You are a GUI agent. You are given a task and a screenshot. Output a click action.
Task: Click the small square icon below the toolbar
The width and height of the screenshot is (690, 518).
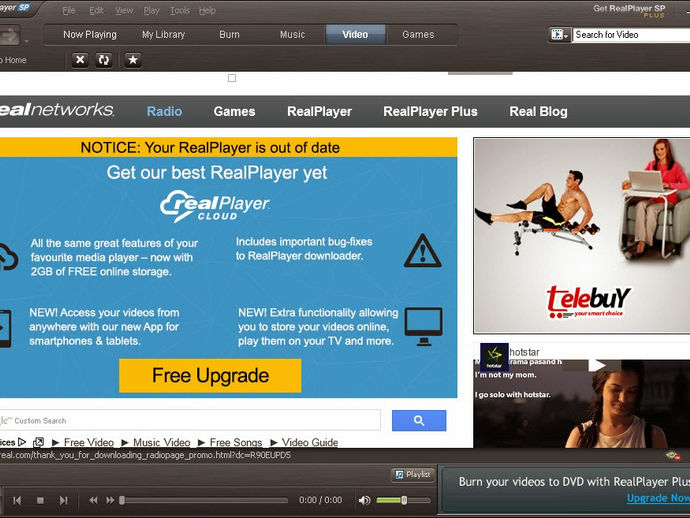[232, 78]
